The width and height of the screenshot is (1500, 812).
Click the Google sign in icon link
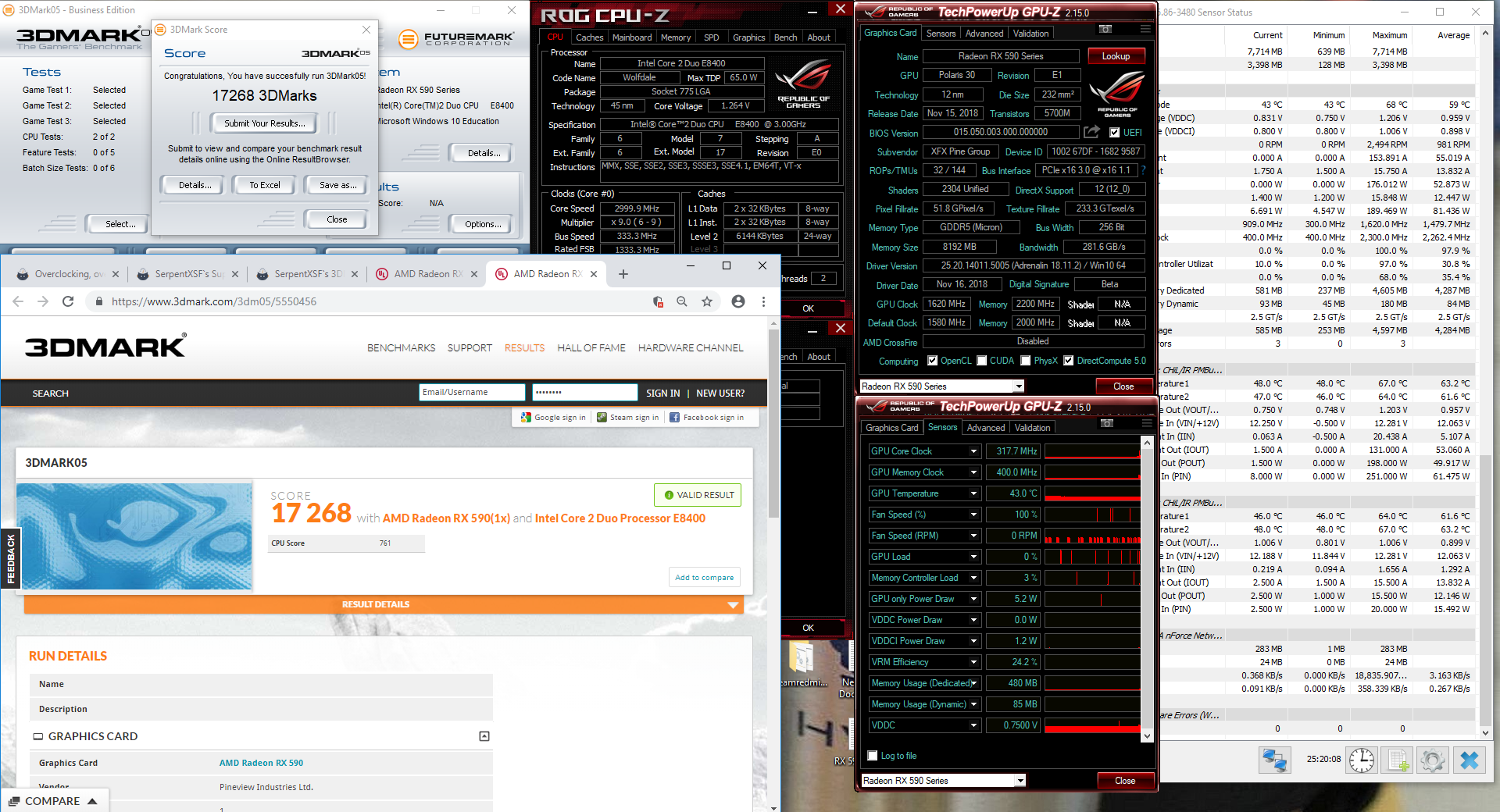553,418
